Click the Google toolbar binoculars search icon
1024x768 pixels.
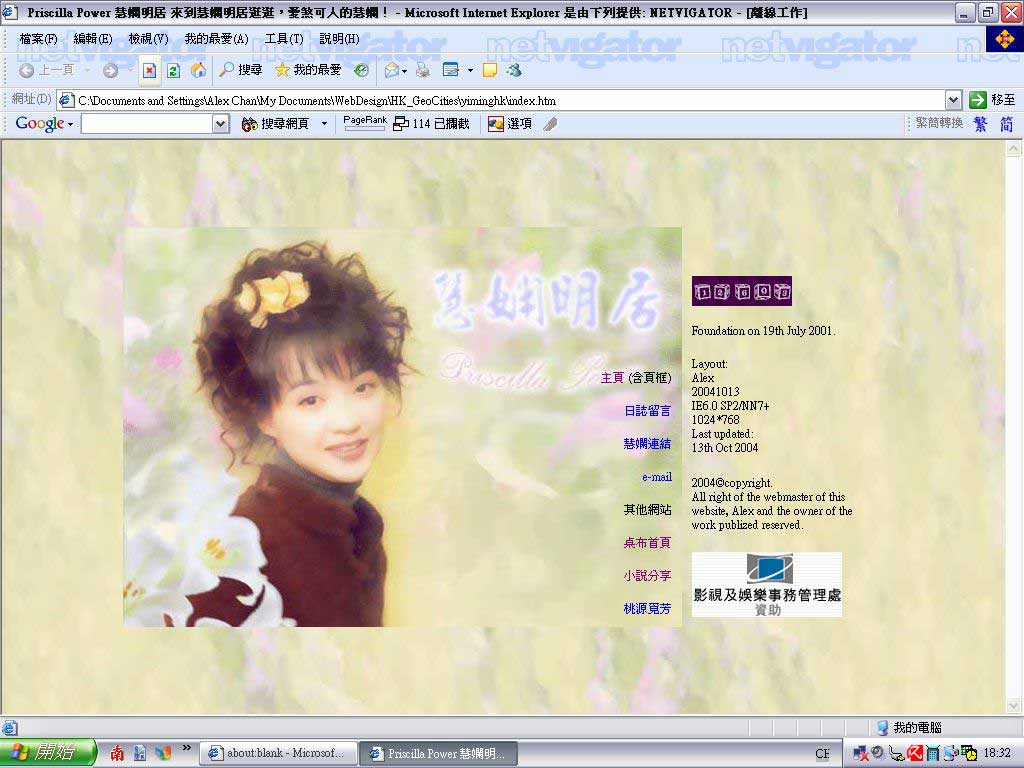[x=249, y=123]
